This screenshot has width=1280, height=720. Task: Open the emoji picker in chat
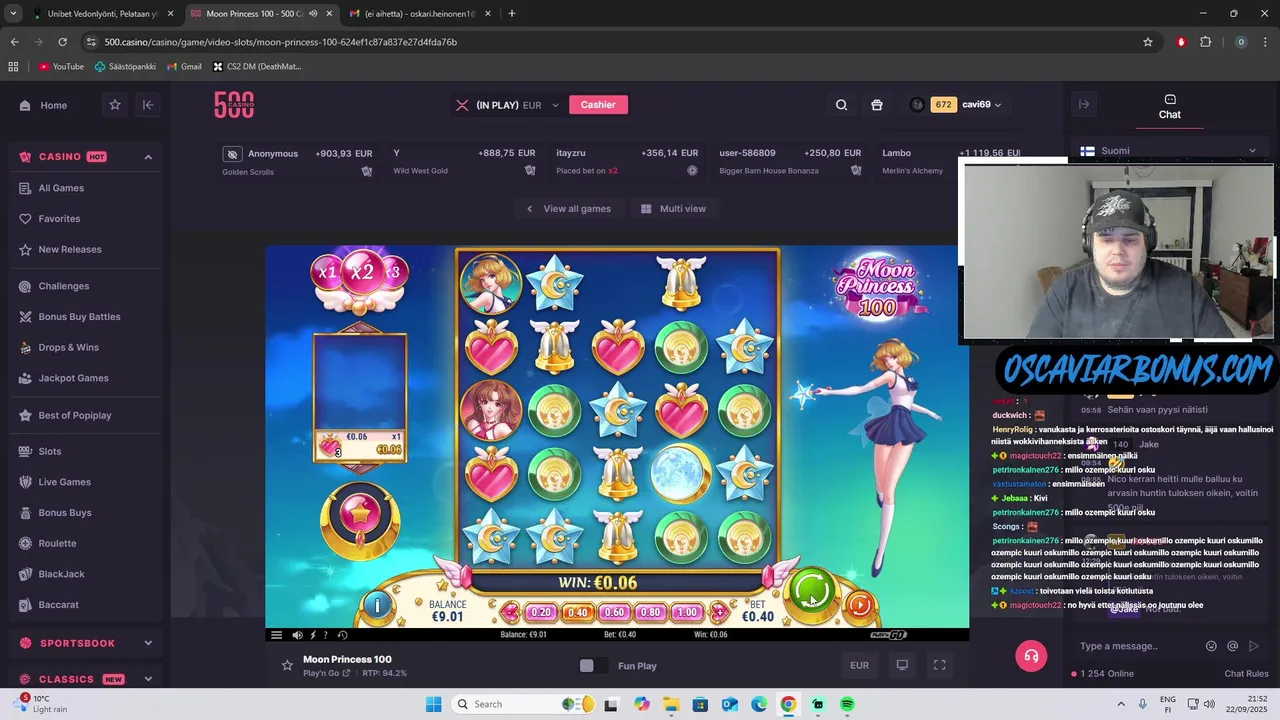click(x=1211, y=646)
